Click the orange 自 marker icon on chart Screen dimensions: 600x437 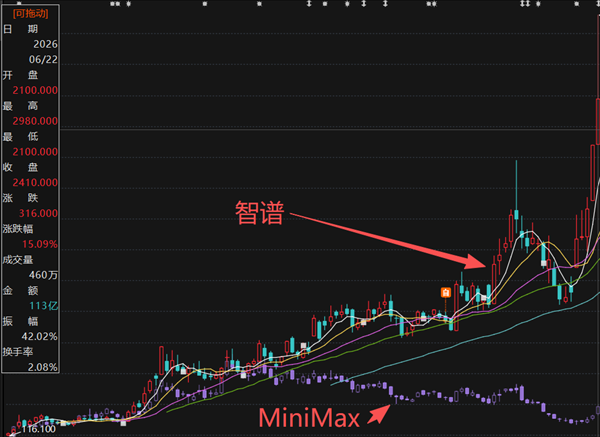[x=445, y=293]
